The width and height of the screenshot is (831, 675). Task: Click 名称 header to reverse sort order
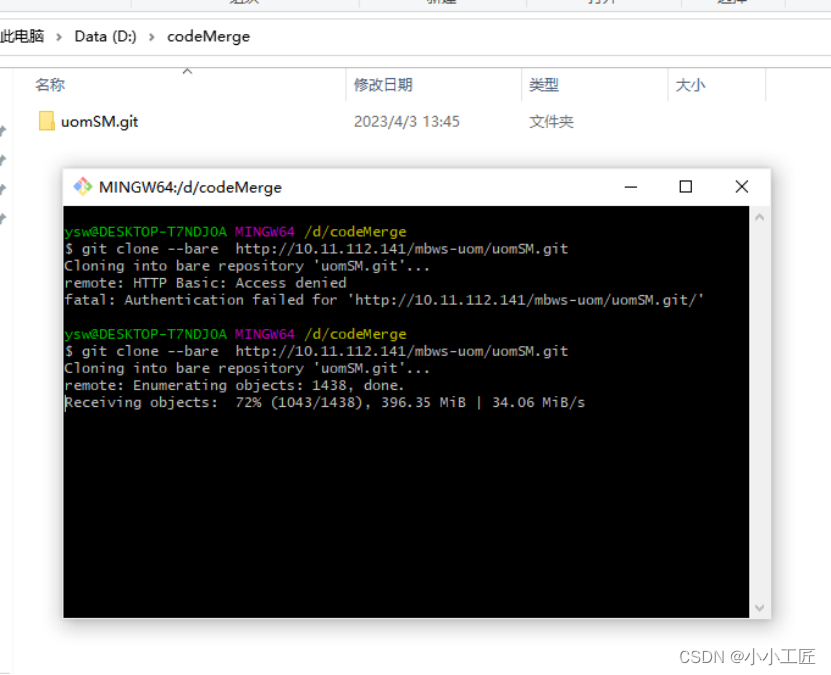[x=50, y=85]
